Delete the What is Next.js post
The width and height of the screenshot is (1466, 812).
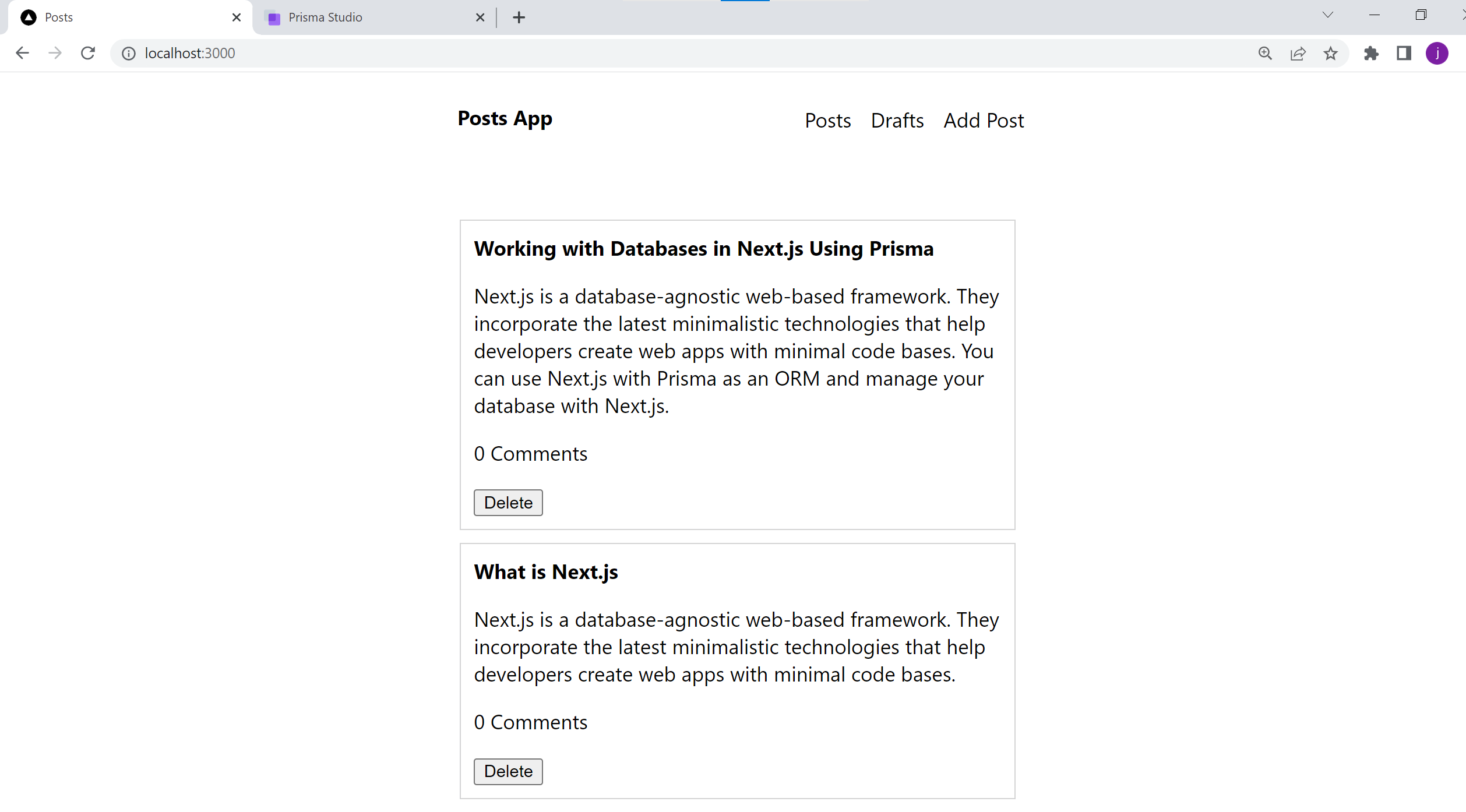[x=508, y=771]
